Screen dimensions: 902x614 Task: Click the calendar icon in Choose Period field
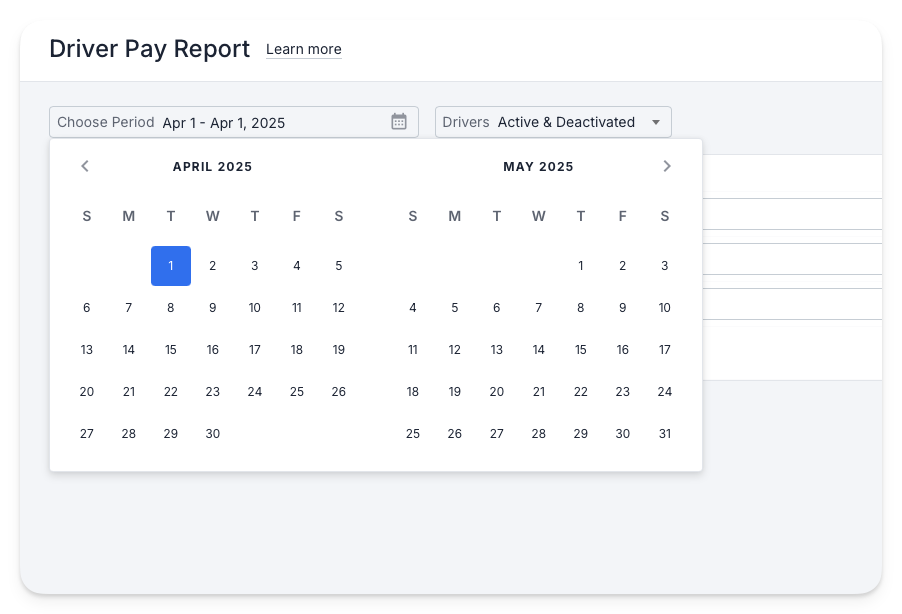[399, 121]
